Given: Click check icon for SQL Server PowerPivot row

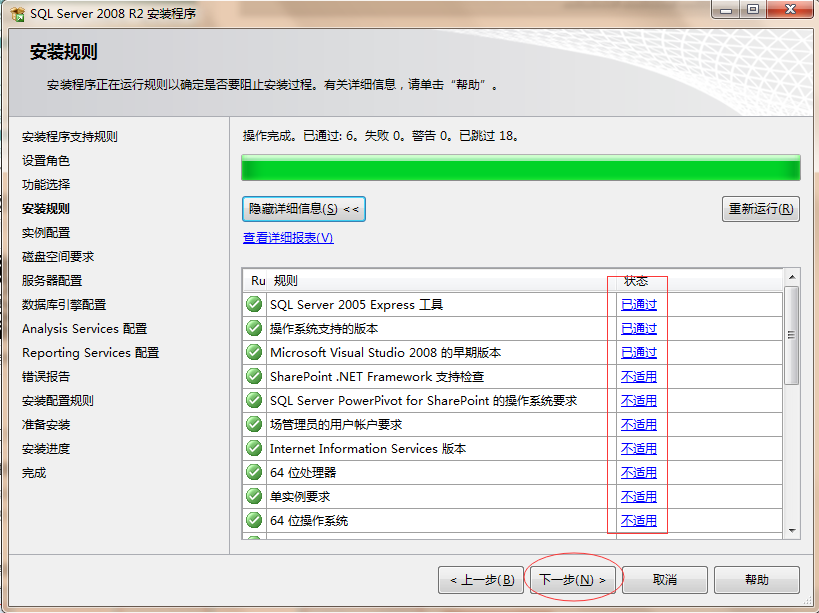Looking at the screenshot, I should [x=254, y=400].
